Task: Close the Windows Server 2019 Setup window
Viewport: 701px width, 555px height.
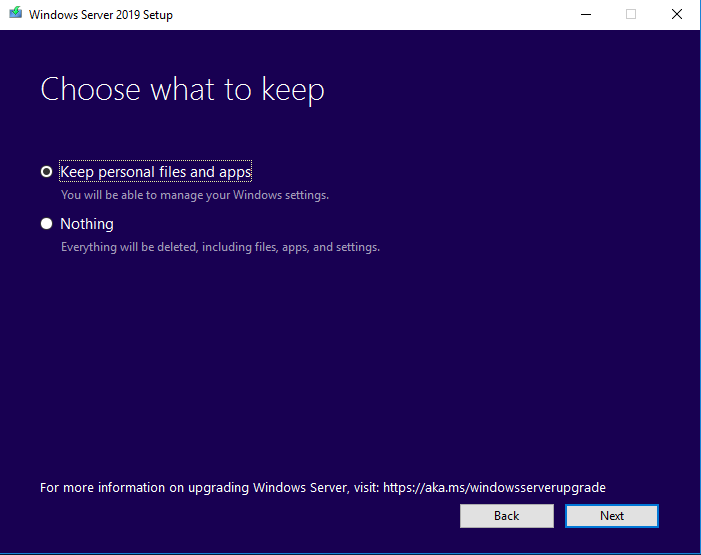Action: tap(677, 14)
